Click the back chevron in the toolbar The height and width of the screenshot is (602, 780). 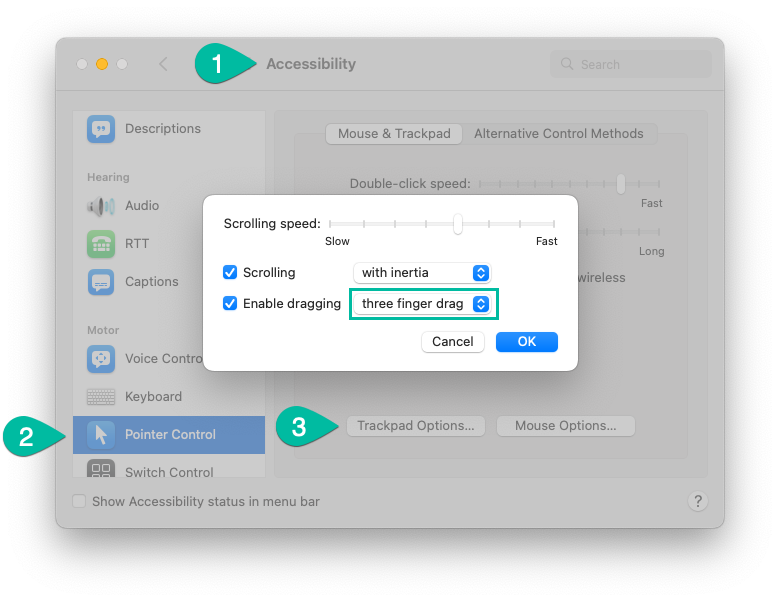[163, 64]
